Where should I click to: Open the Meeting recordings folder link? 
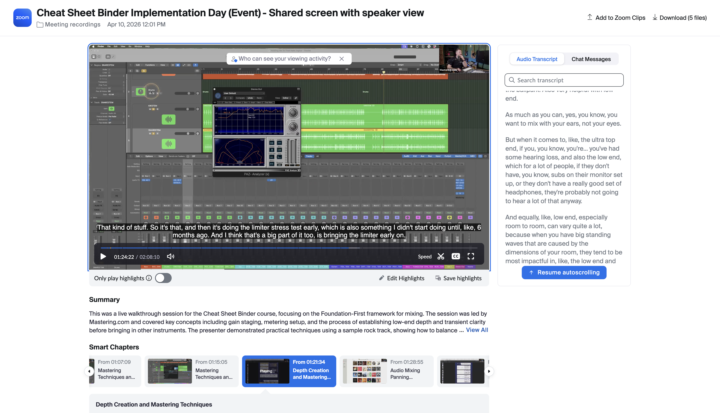tap(68, 24)
